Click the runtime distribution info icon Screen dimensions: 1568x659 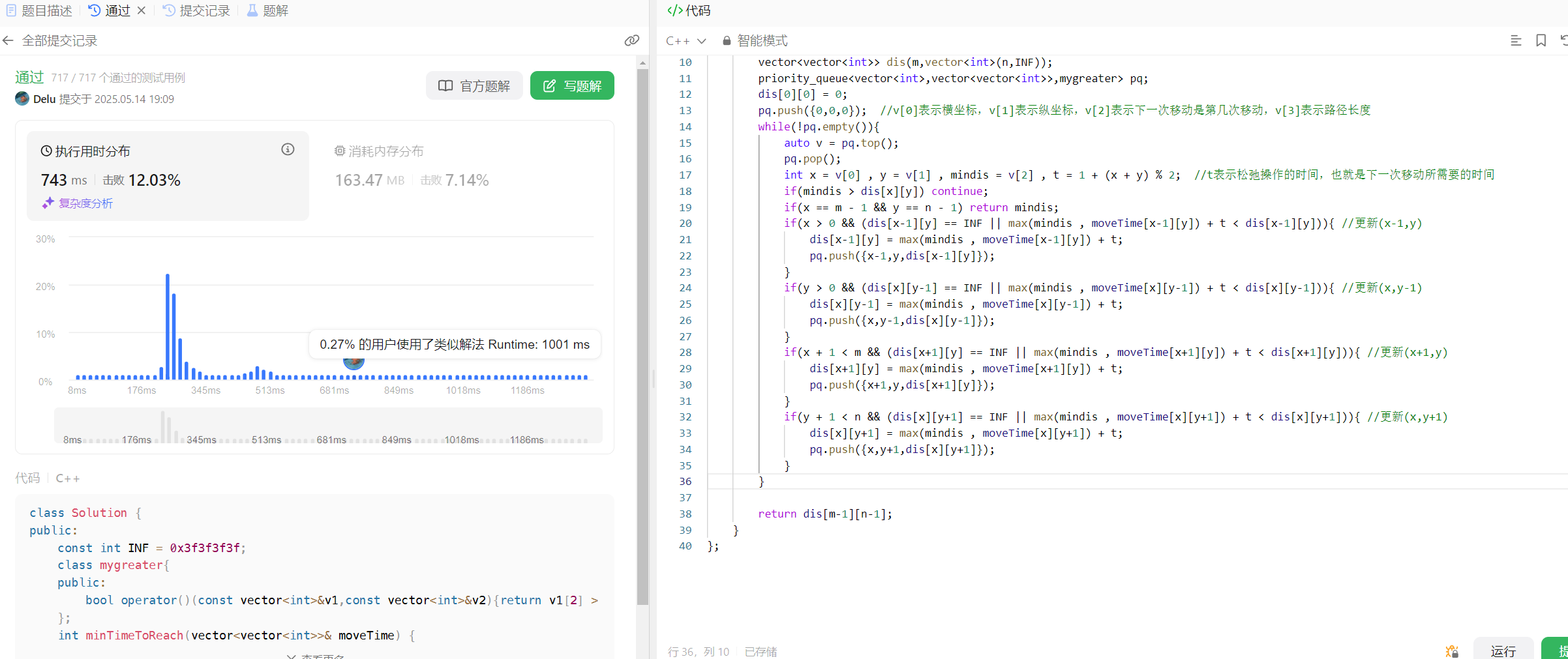click(x=288, y=150)
